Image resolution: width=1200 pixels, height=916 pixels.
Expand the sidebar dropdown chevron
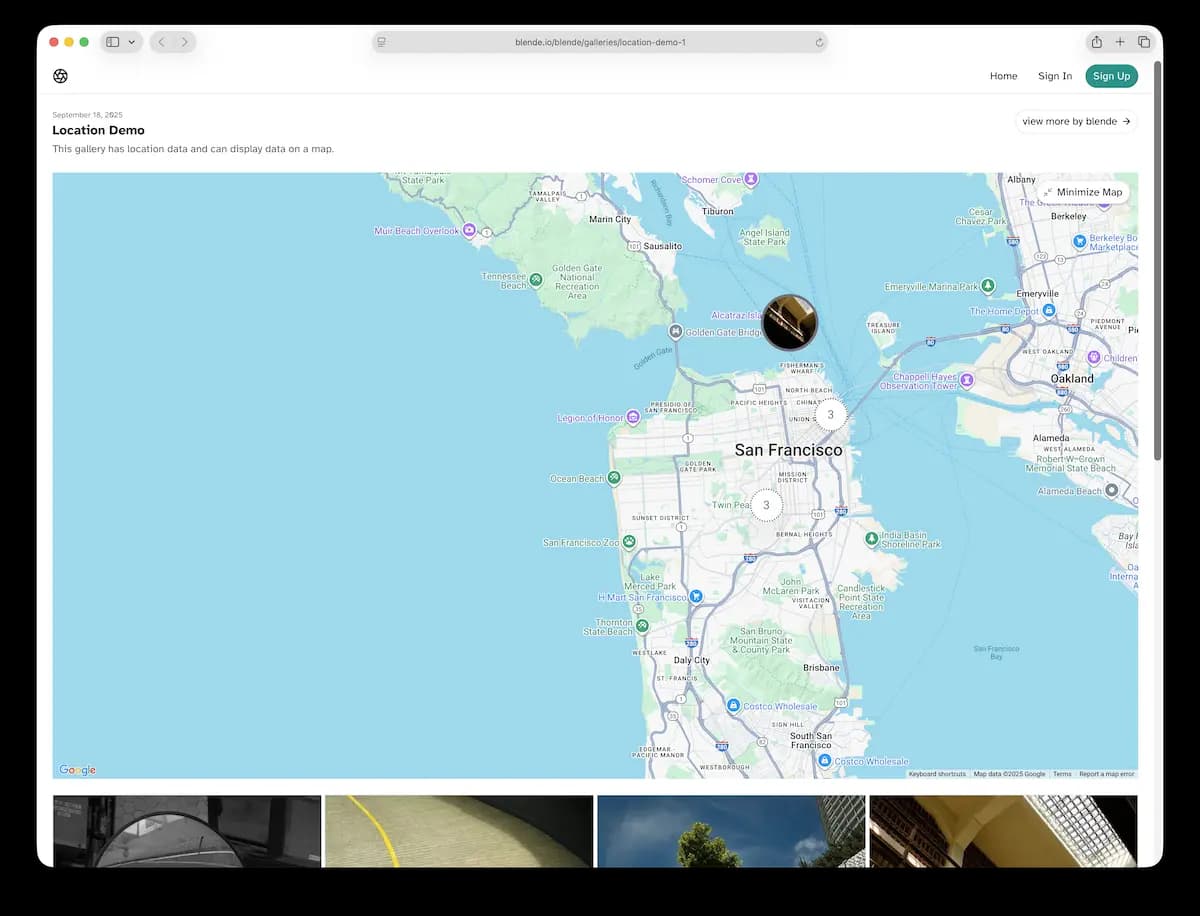pos(132,42)
